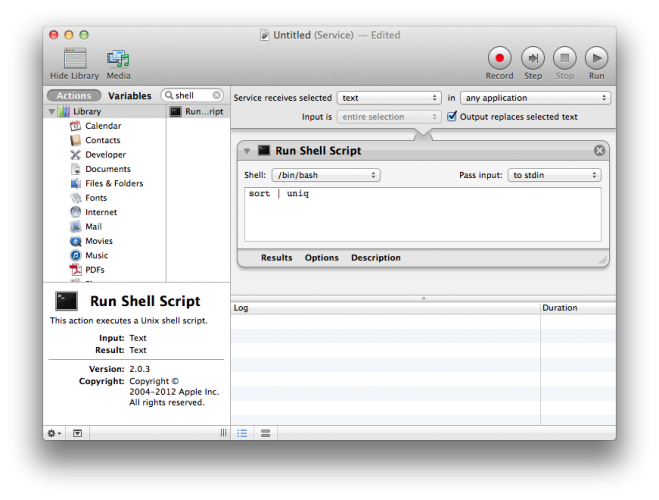659x500 pixels.
Task: Select Fonts category in the library
Action: [x=96, y=198]
